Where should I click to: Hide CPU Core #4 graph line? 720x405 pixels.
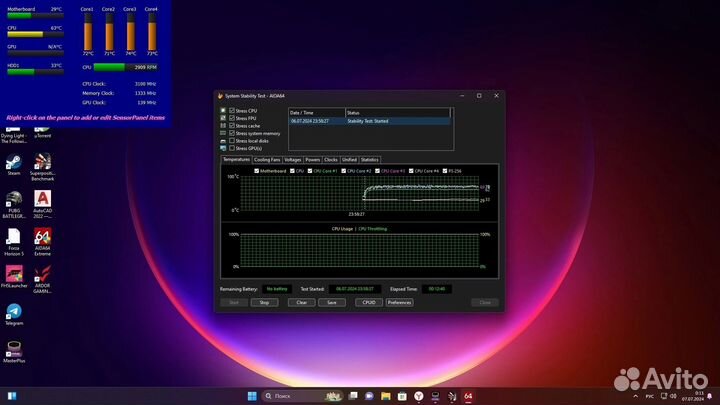click(x=411, y=171)
